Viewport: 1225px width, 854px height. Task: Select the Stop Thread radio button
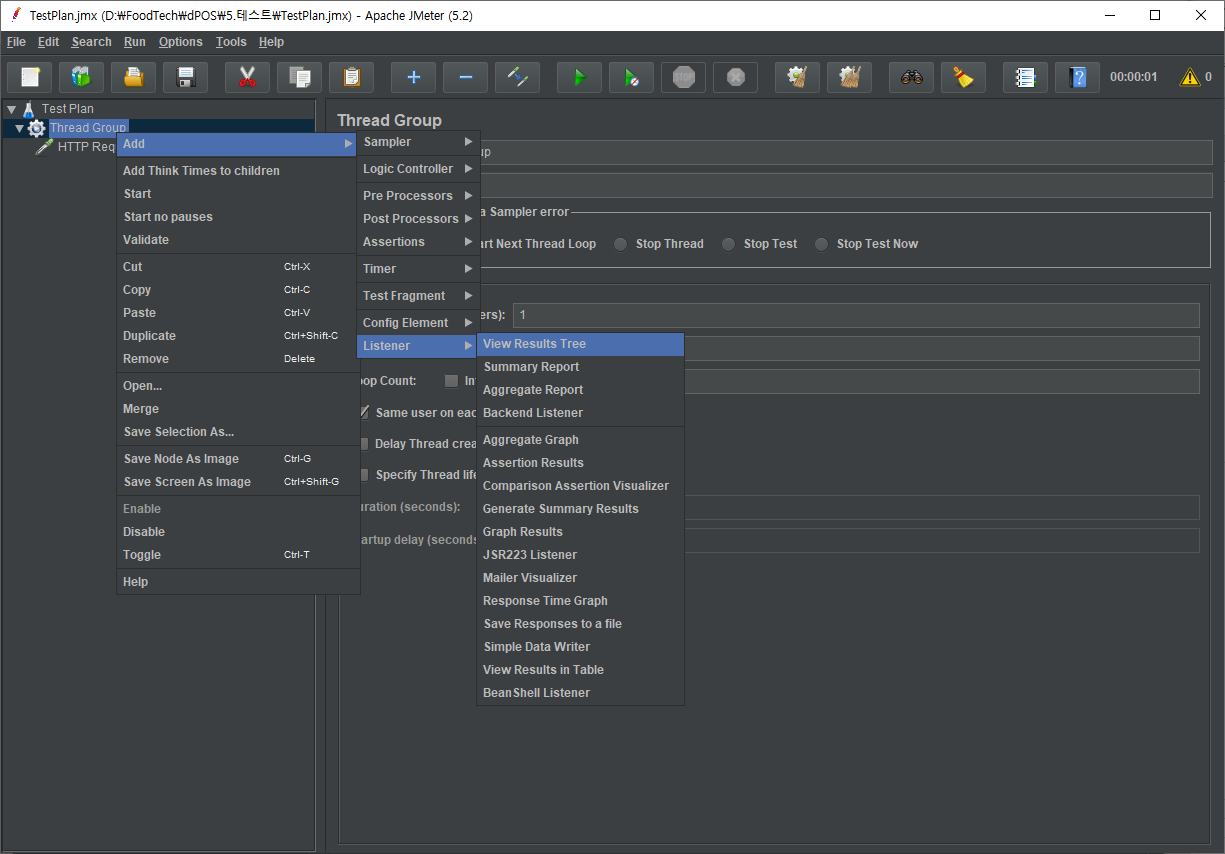(621, 244)
